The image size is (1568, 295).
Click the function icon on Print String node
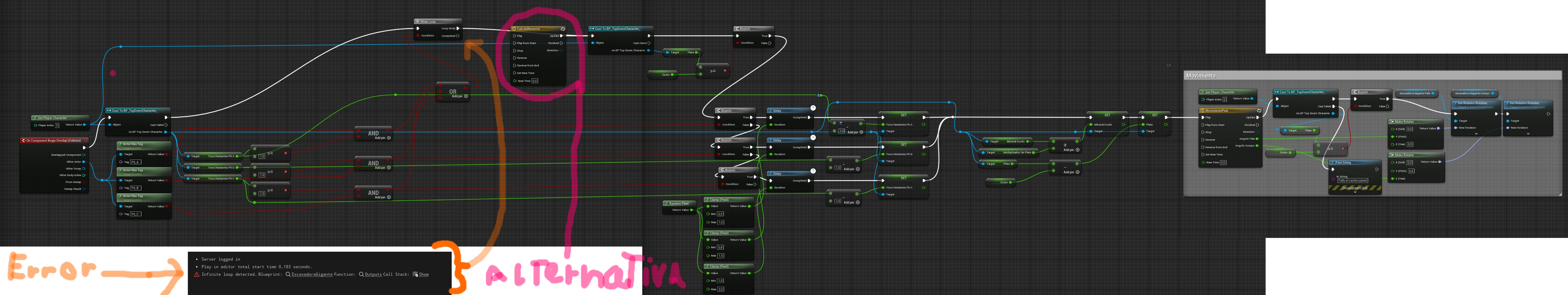pyautogui.click(x=1332, y=162)
